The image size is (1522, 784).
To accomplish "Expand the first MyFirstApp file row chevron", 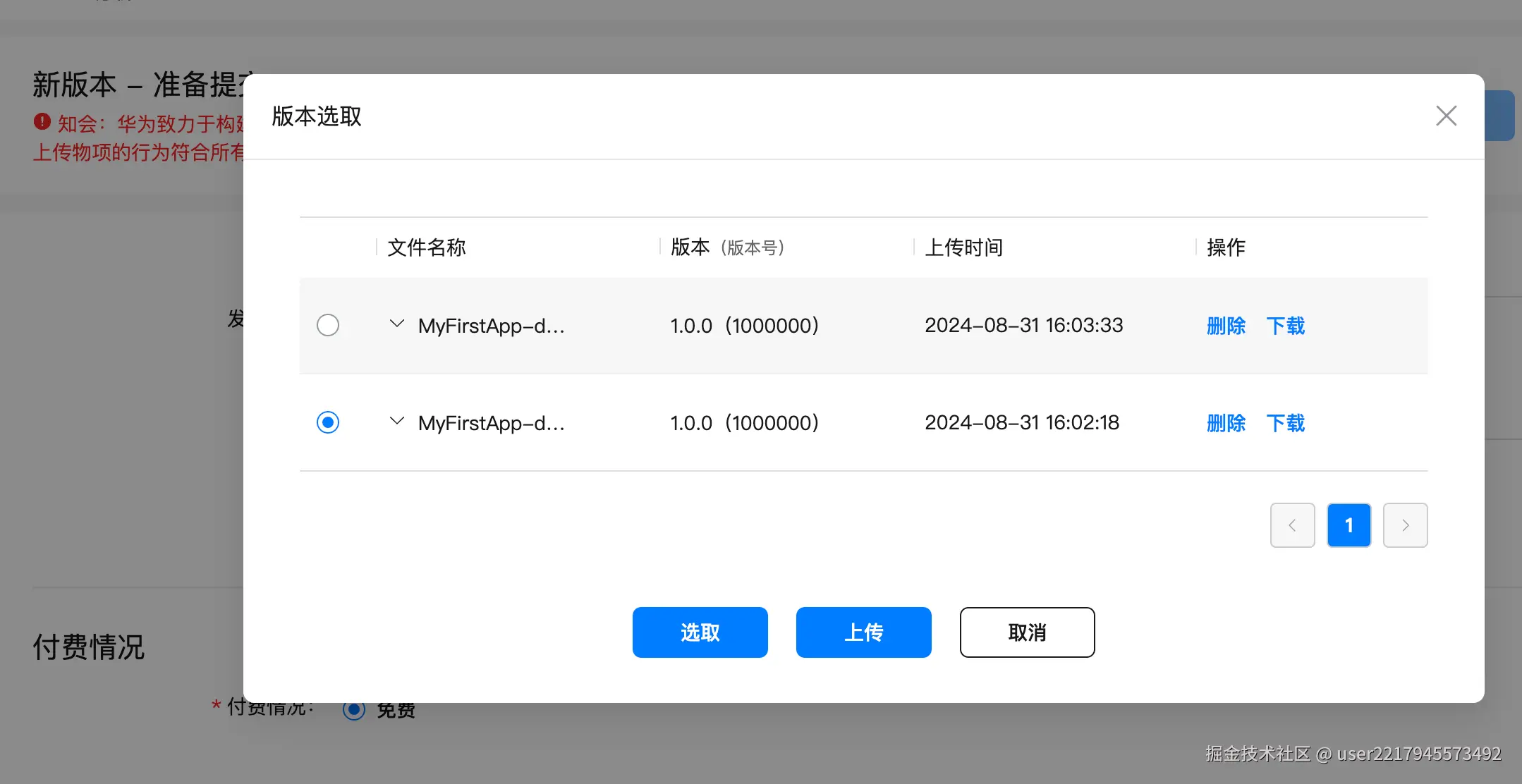I will click(397, 324).
